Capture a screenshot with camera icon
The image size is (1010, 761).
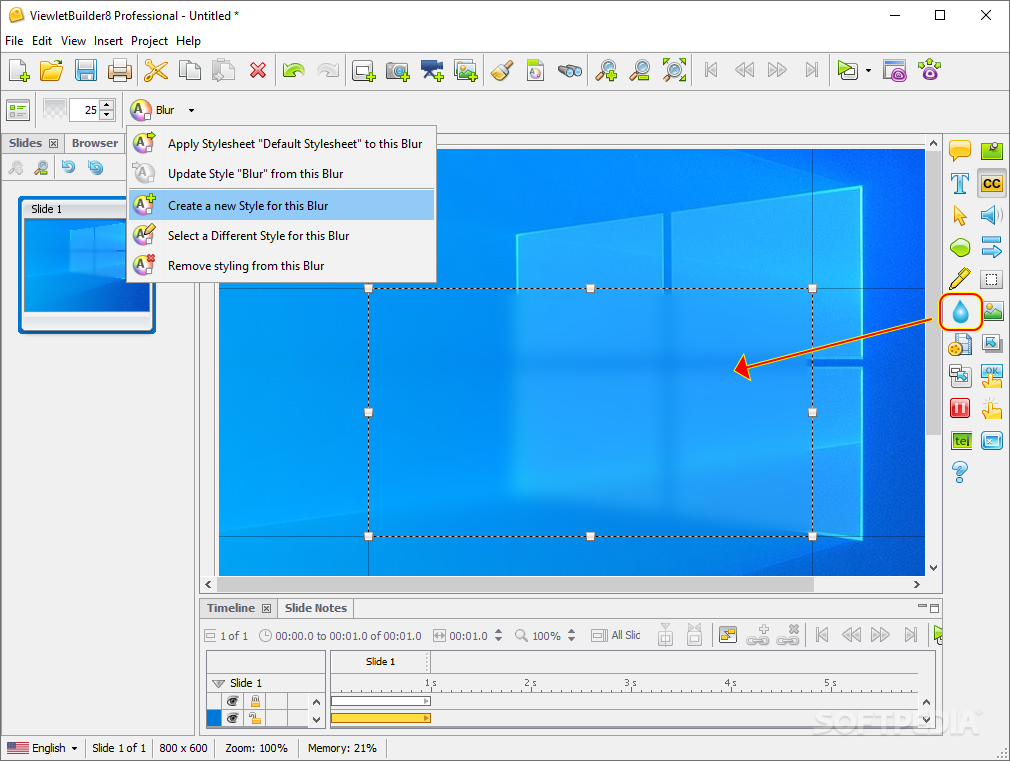point(397,70)
